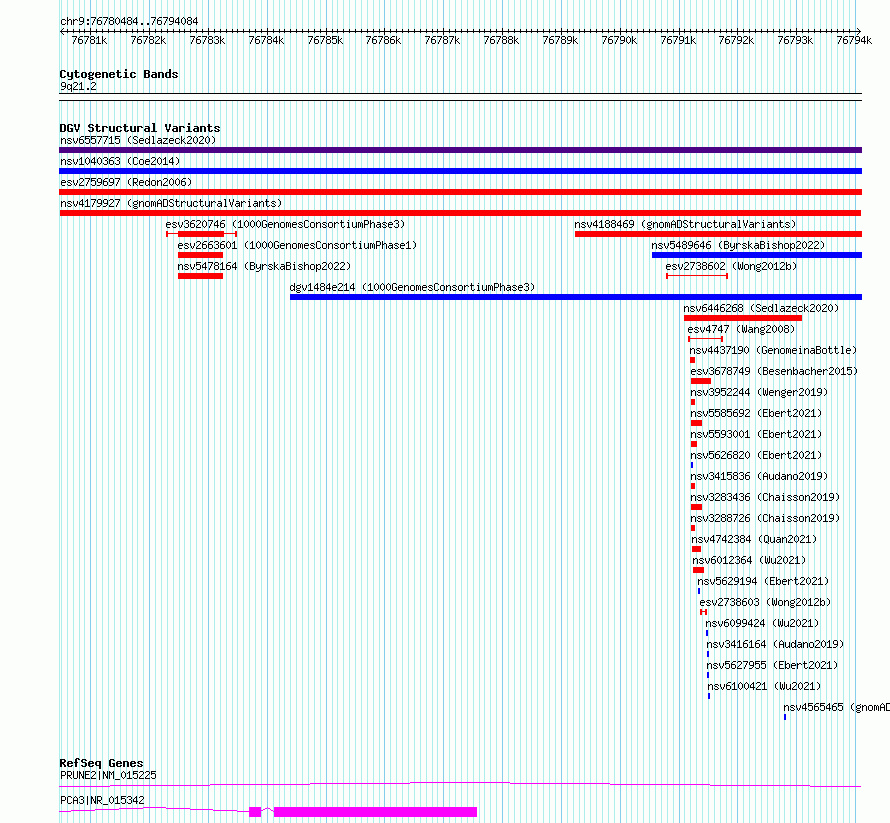890x823 pixels.
Task: Click nsv3283436 (Chaisson2019) label
Action: [765, 497]
